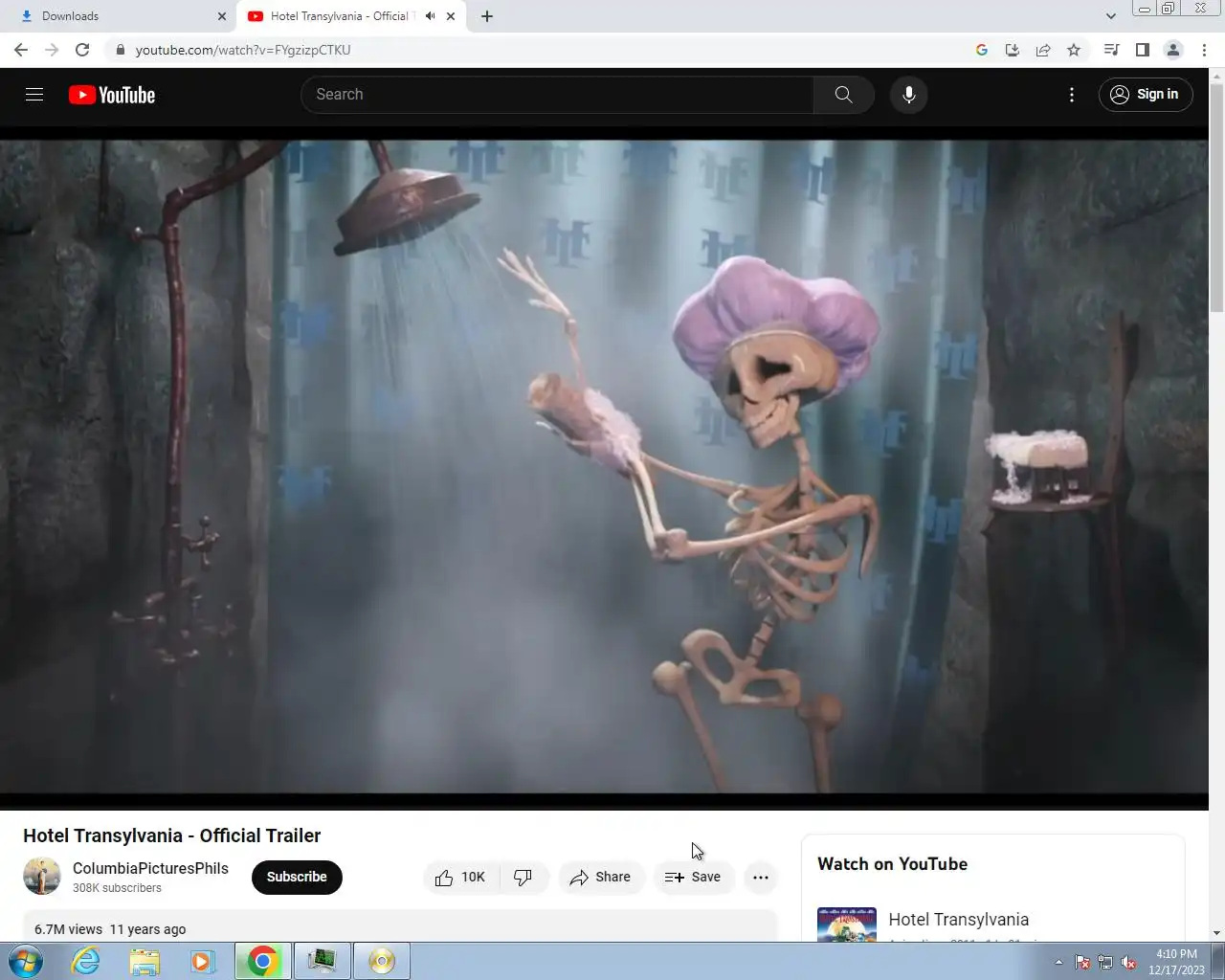Like the video with thumbs-up 10K
Image resolution: width=1225 pixels, height=980 pixels.
[460, 878]
